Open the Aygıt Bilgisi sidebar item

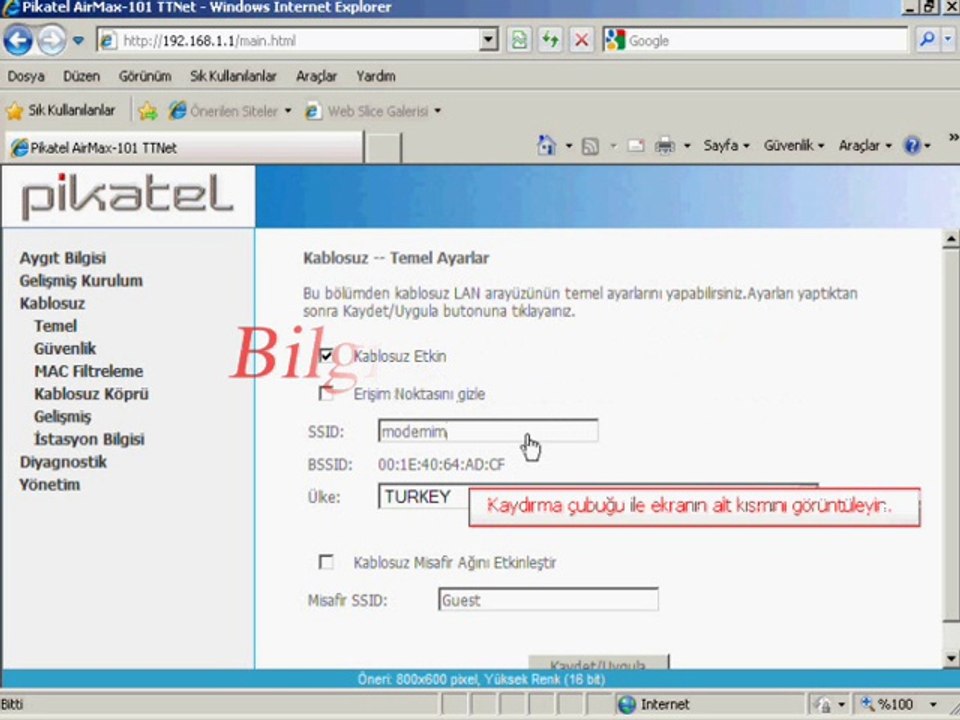tap(62, 258)
